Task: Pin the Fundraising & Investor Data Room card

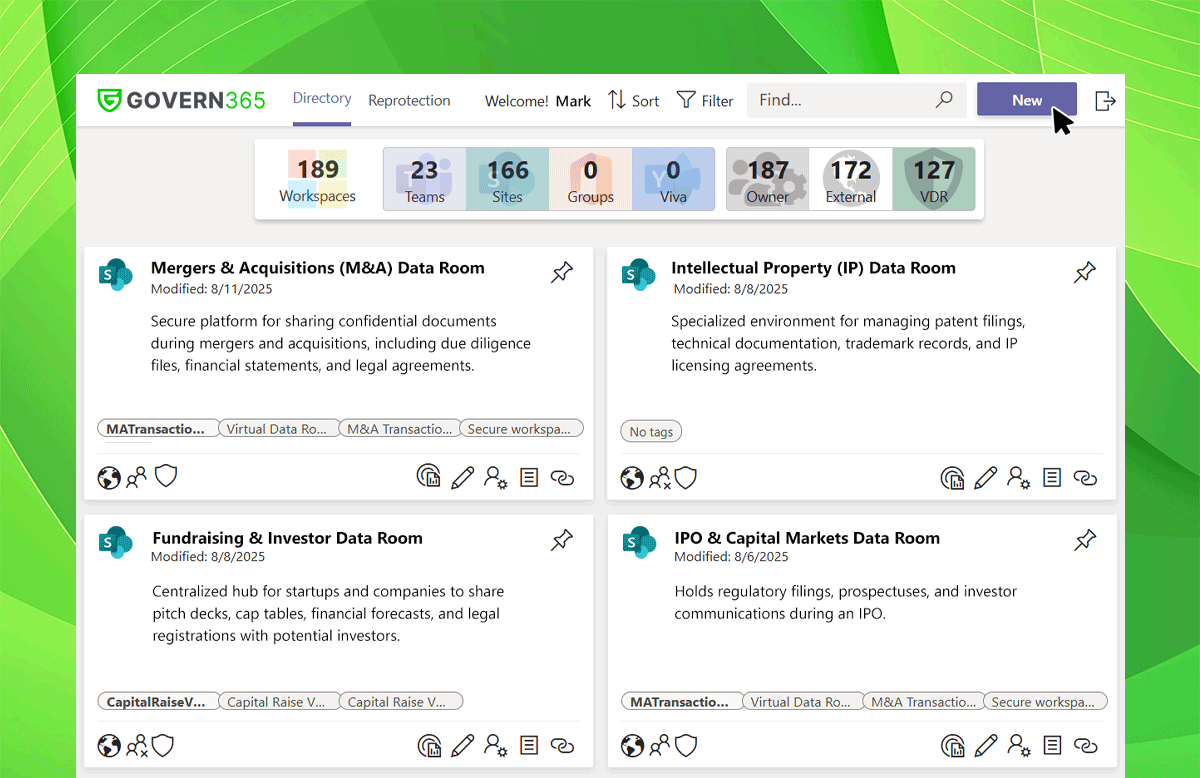Action: click(x=562, y=541)
